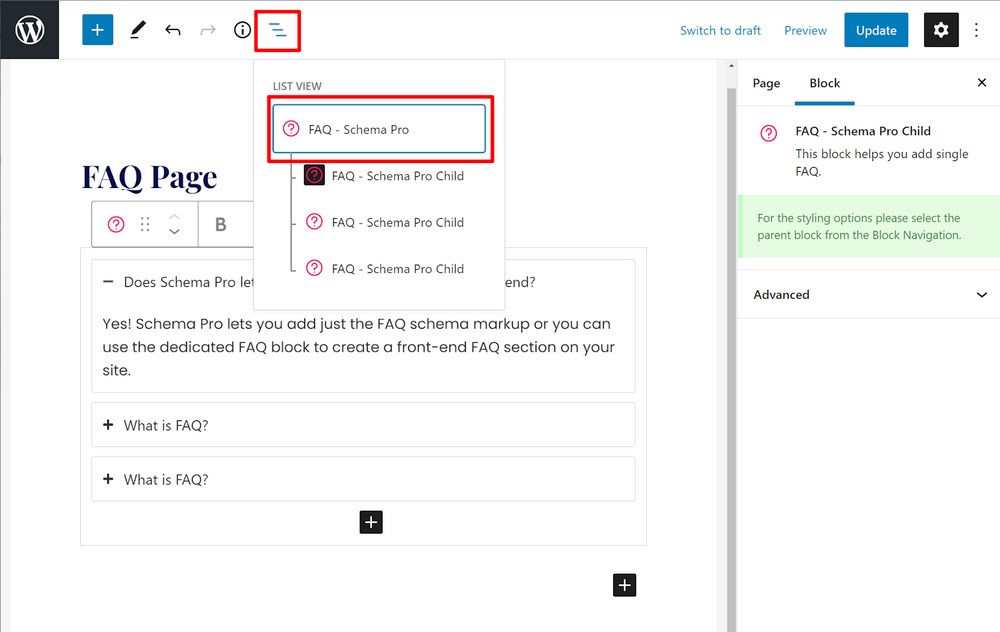Toggle the List View icon
The image size is (1000, 632).
(x=277, y=30)
